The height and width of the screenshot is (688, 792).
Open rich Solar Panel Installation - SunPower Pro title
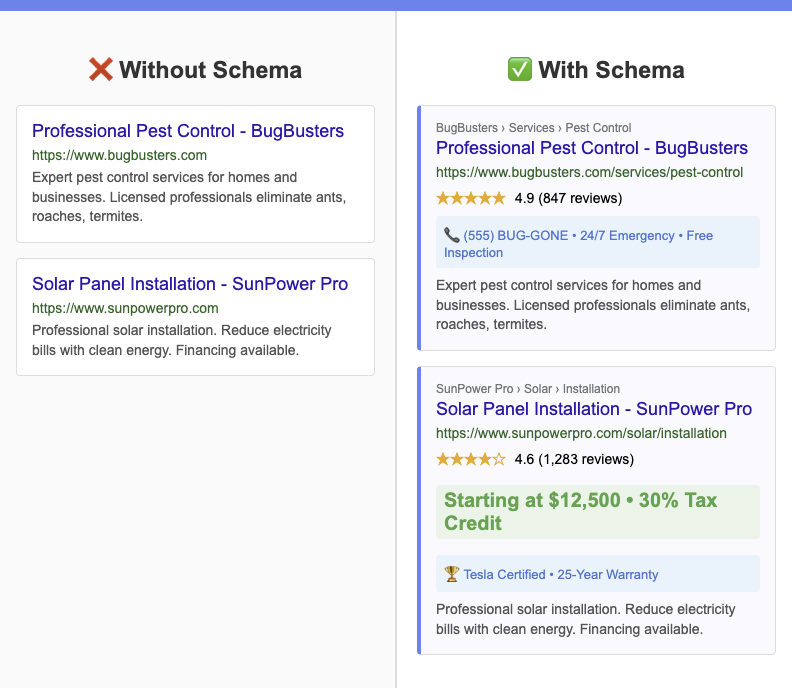(x=594, y=409)
